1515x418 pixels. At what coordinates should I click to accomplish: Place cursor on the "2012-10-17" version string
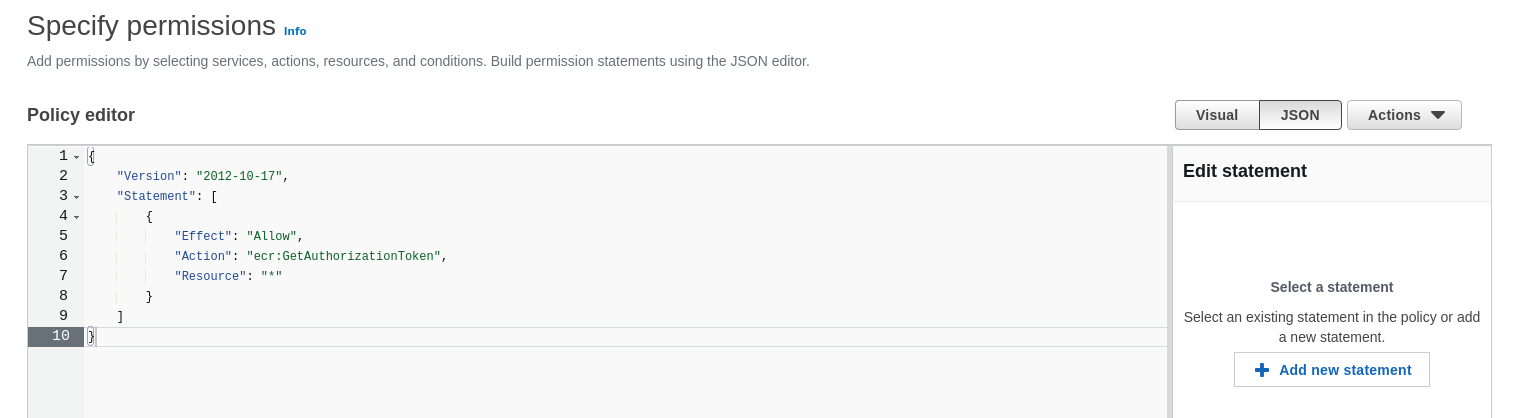(239, 176)
